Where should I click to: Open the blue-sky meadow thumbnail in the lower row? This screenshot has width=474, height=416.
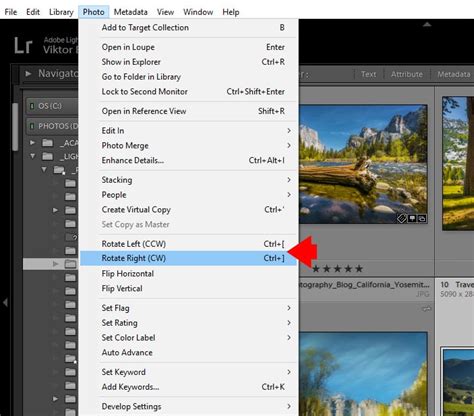click(x=363, y=374)
